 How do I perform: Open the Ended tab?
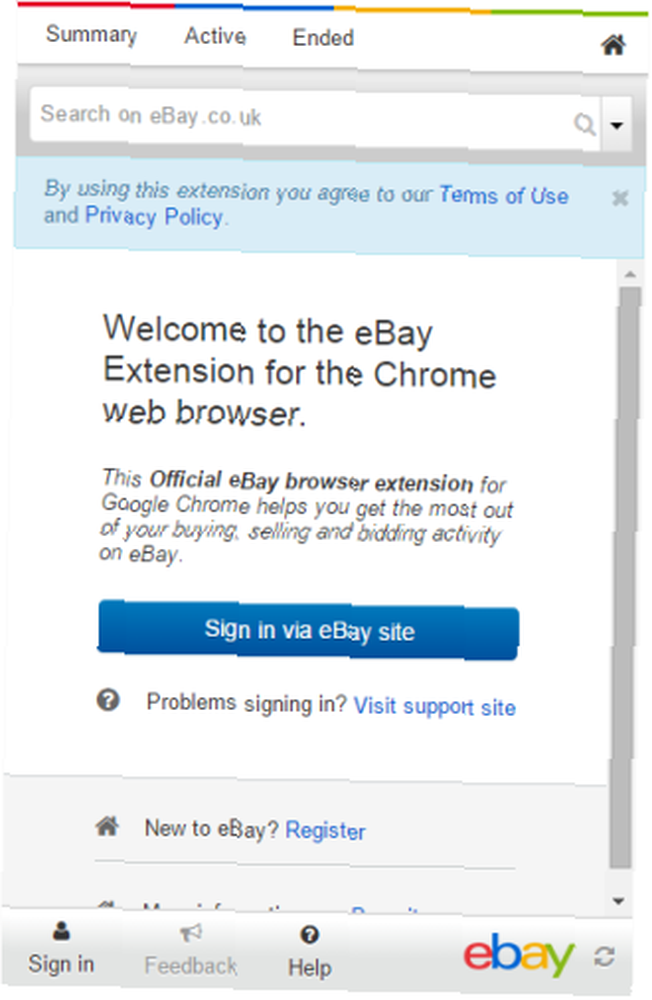(323, 38)
